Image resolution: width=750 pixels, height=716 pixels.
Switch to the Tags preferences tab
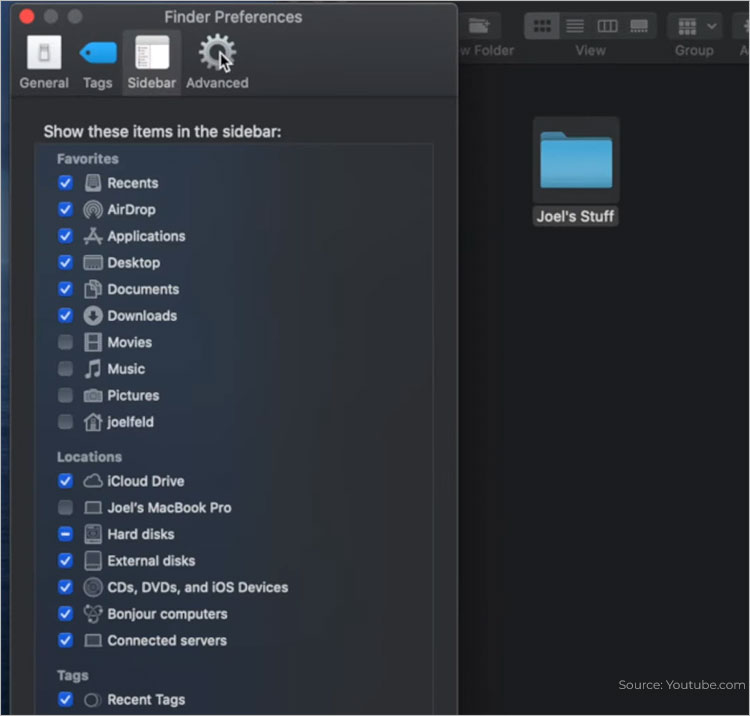[98, 63]
